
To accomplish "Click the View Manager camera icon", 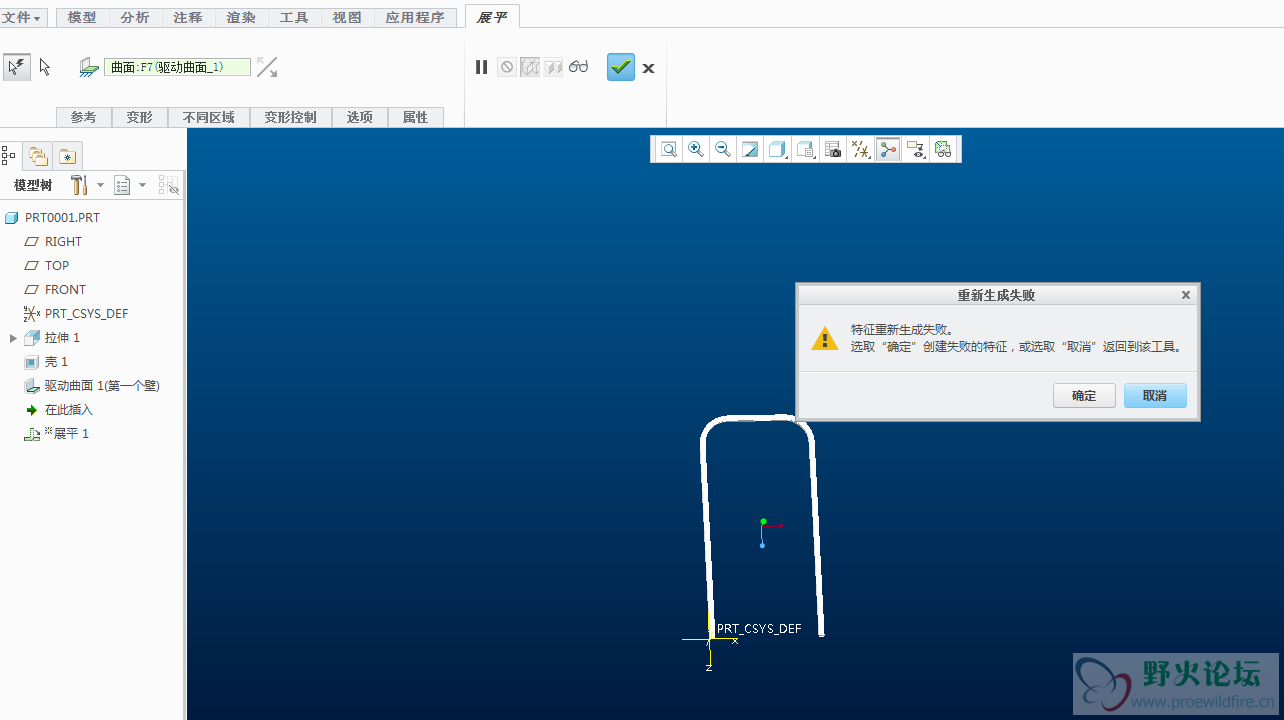I will click(x=833, y=149).
